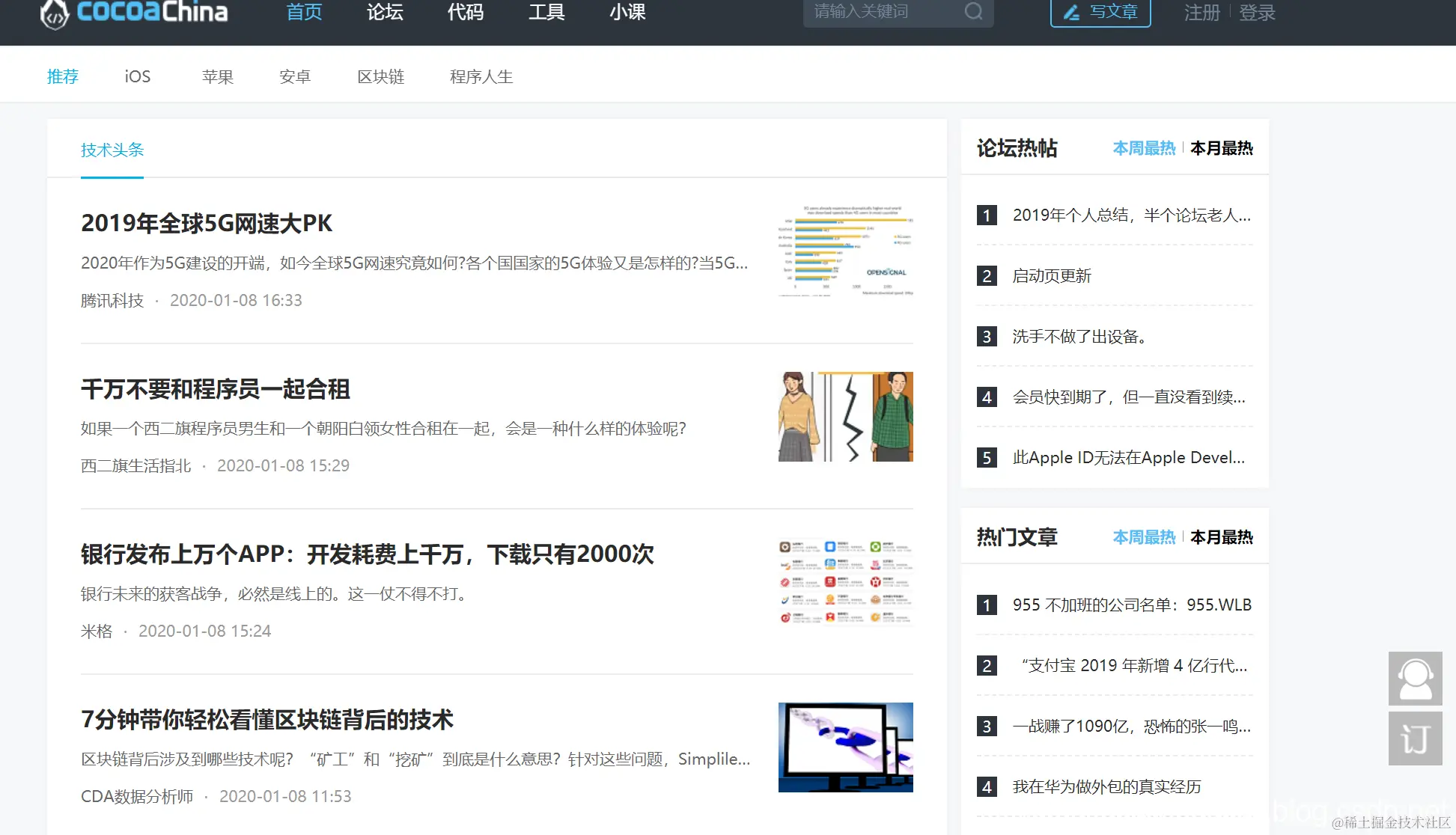This screenshot has height=835, width=1456.
Task: Open the 代码 navigation section
Action: click(465, 12)
